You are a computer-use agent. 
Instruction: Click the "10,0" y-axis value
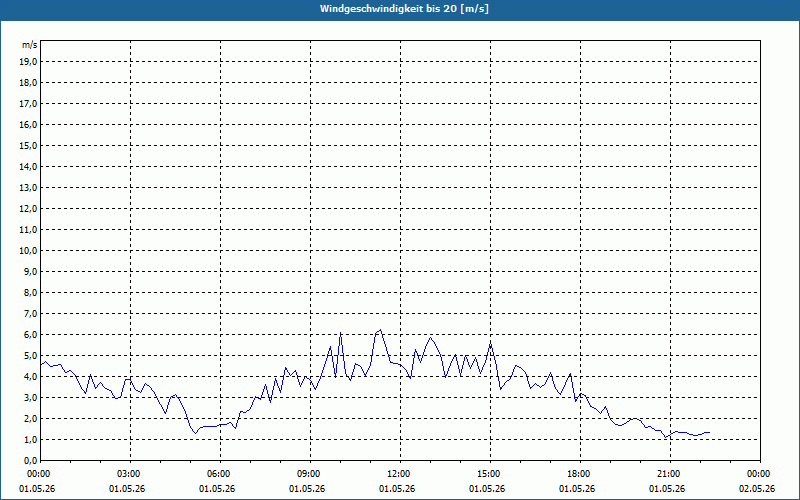tap(28, 251)
